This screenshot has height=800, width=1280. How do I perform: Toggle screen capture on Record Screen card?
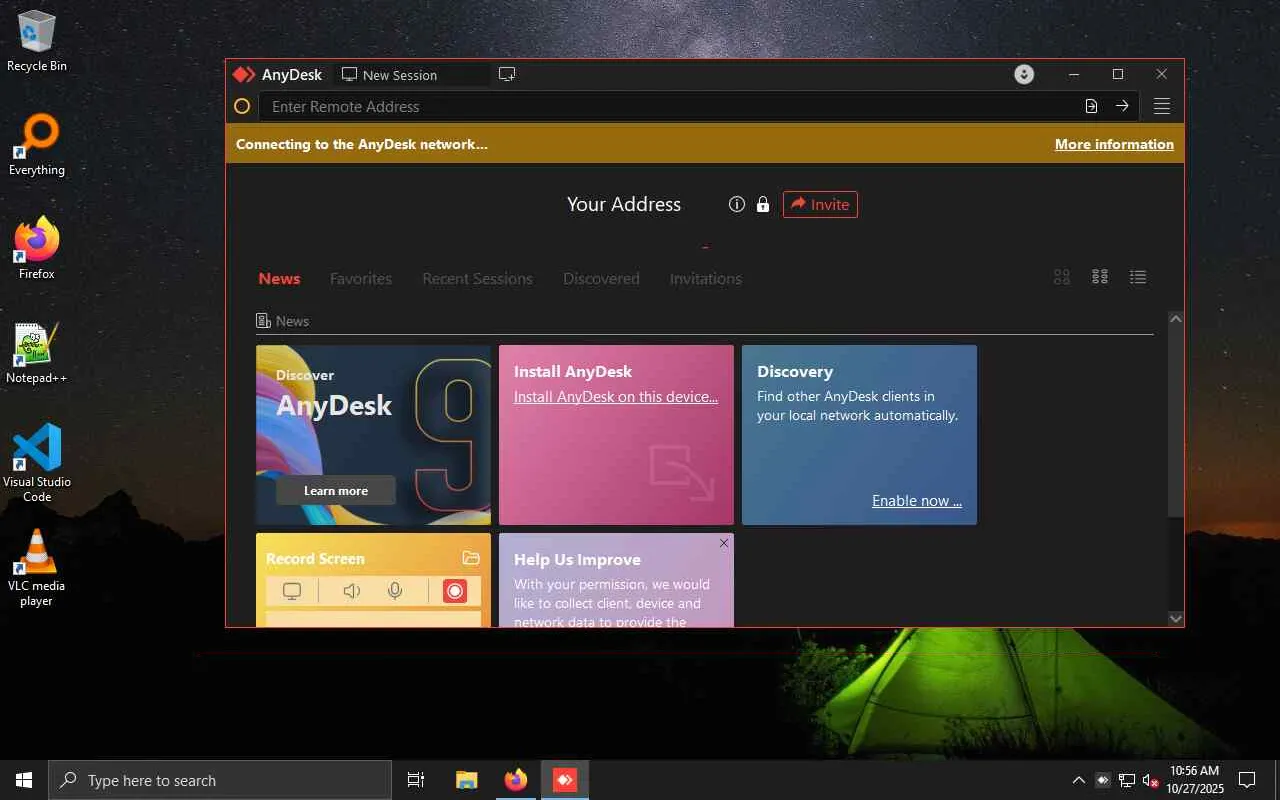tap(292, 591)
